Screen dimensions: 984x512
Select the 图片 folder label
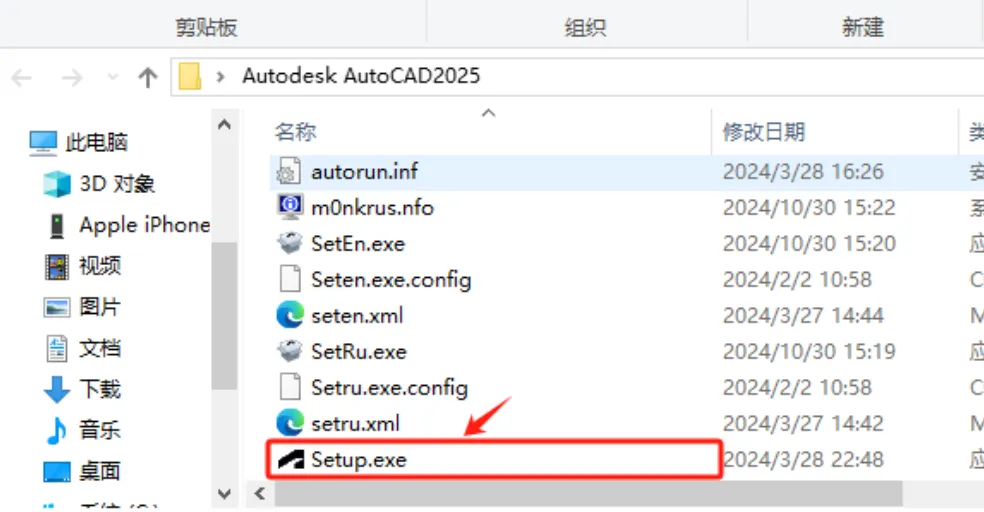coord(100,307)
